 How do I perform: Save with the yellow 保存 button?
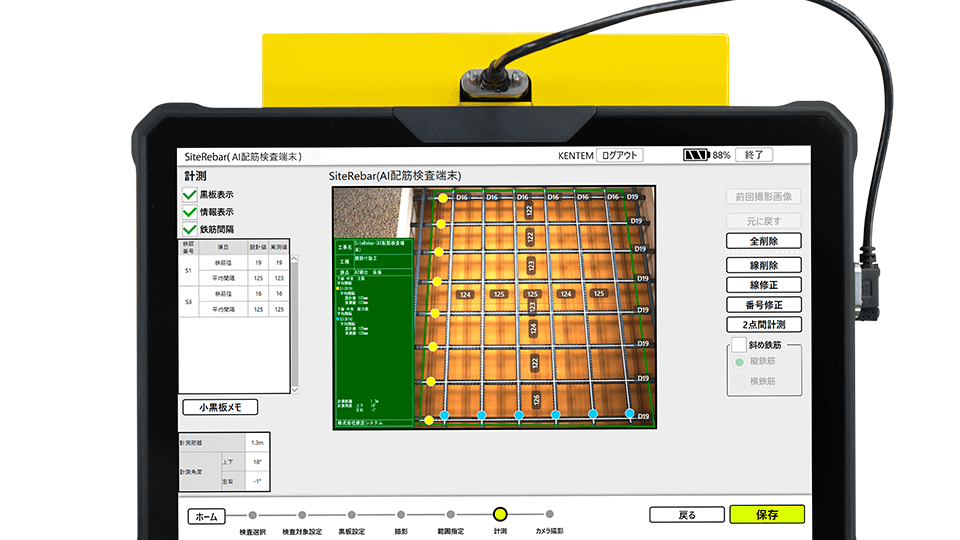pos(767,514)
